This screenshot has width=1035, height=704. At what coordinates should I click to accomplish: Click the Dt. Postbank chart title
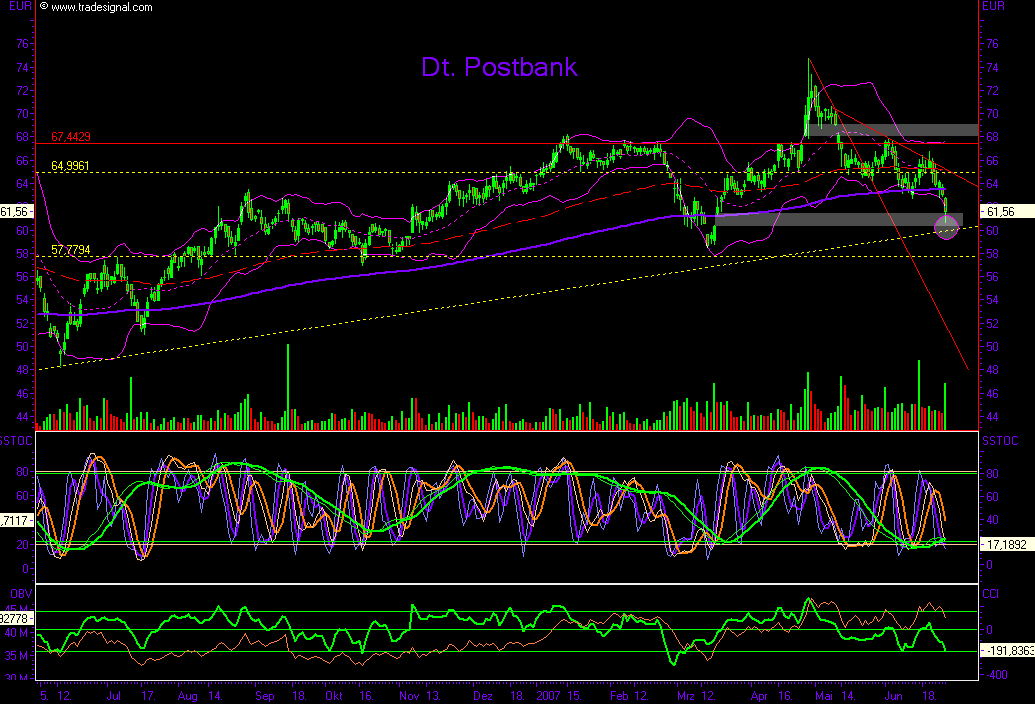tap(500, 67)
